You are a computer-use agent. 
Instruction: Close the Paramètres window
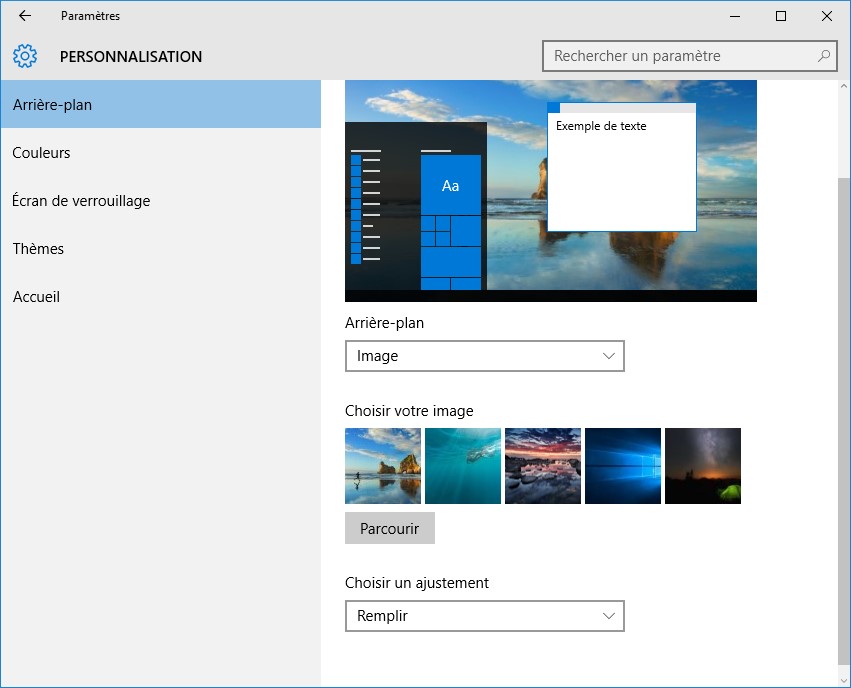pyautogui.click(x=827, y=16)
